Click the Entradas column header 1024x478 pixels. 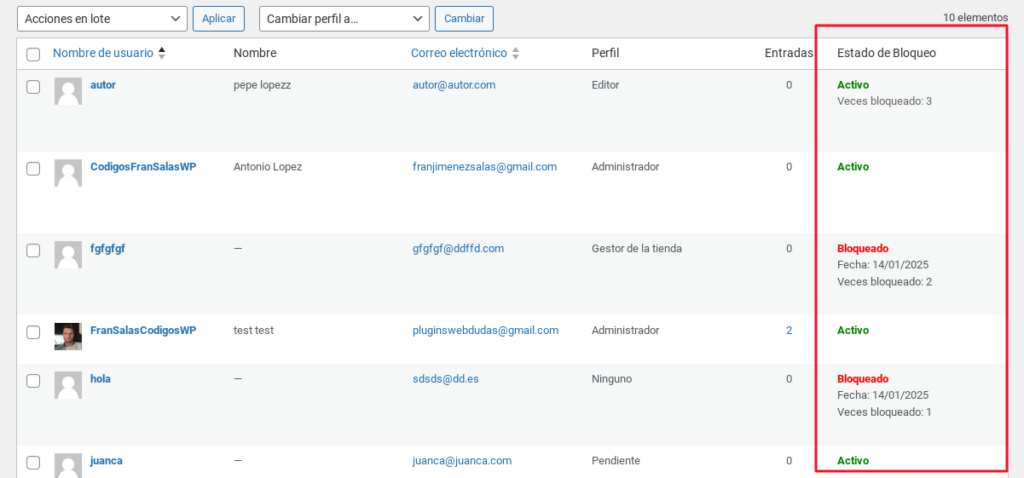789,53
